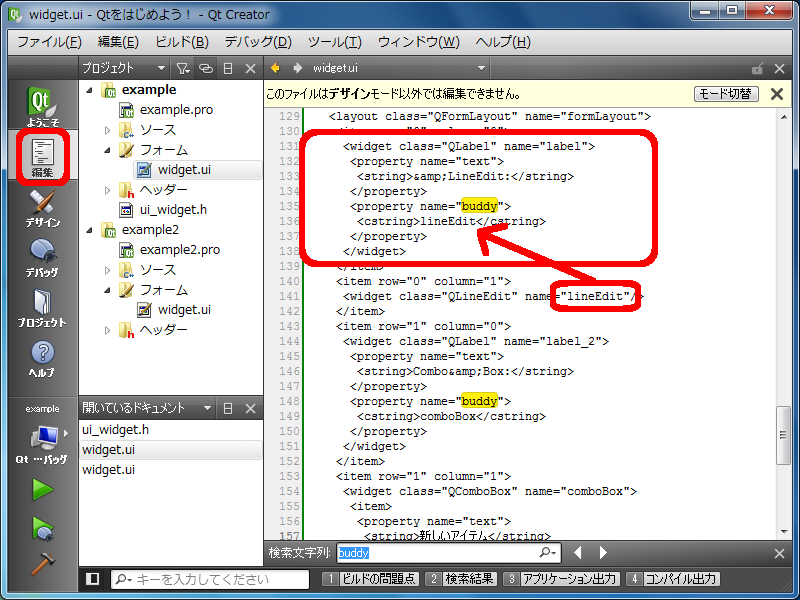The width and height of the screenshot is (800, 600).
Task: Click the hammer Build icon
Action: pyautogui.click(x=42, y=564)
